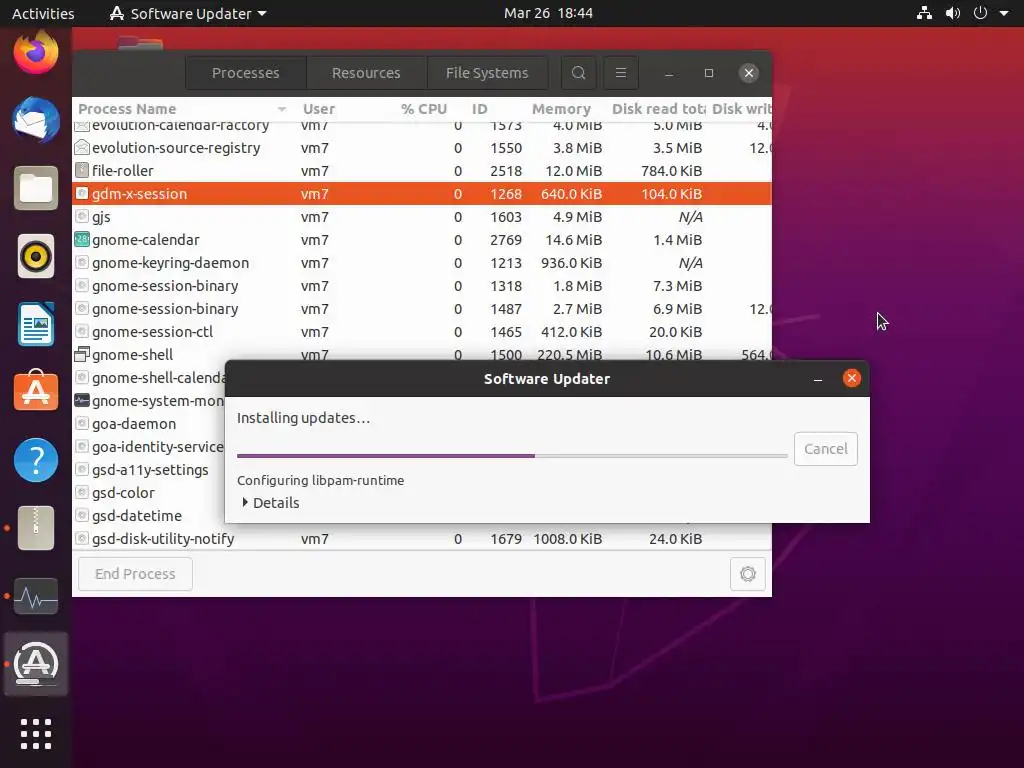Click file-roller 784.0 KiB disk read
1024x768 pixels.
(671, 170)
